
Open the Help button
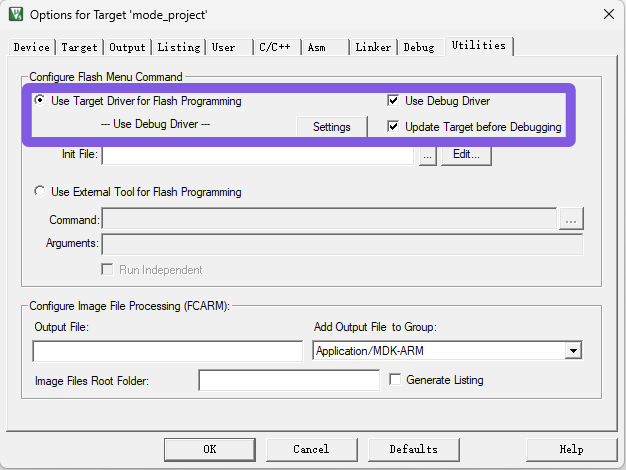pyautogui.click(x=571, y=450)
